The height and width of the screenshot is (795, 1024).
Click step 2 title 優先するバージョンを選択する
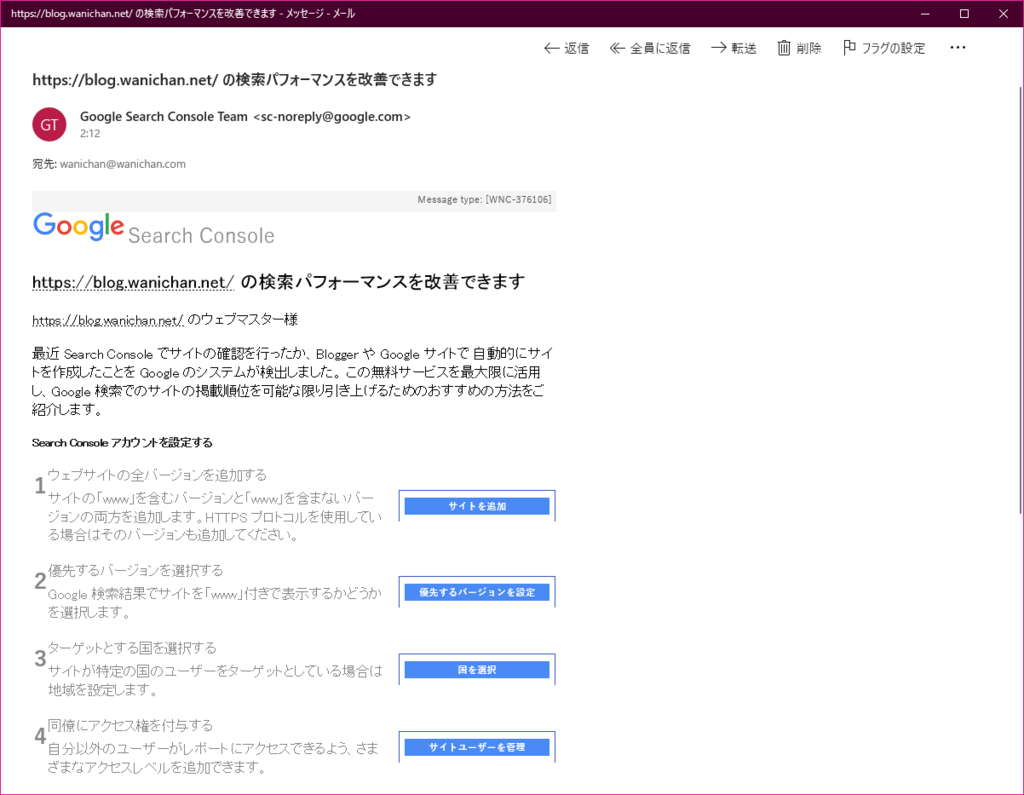tap(136, 570)
